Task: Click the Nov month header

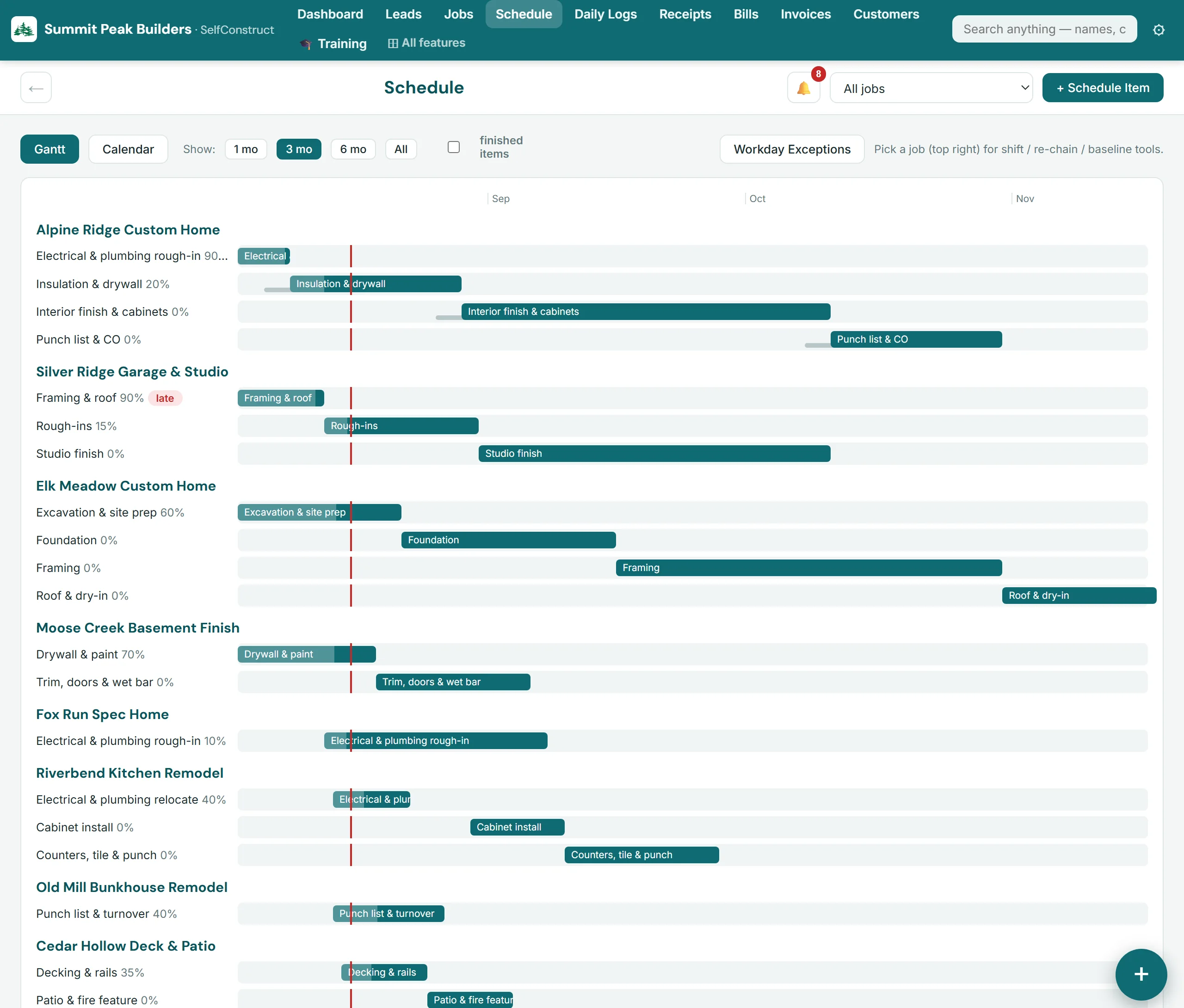Action: 1024,199
